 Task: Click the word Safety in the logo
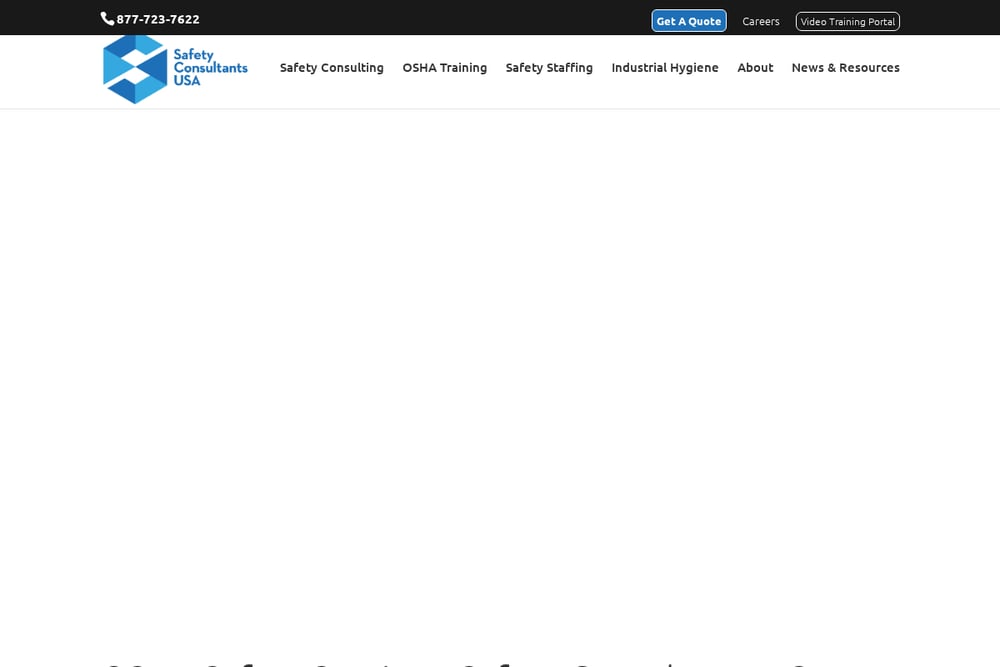coord(193,55)
